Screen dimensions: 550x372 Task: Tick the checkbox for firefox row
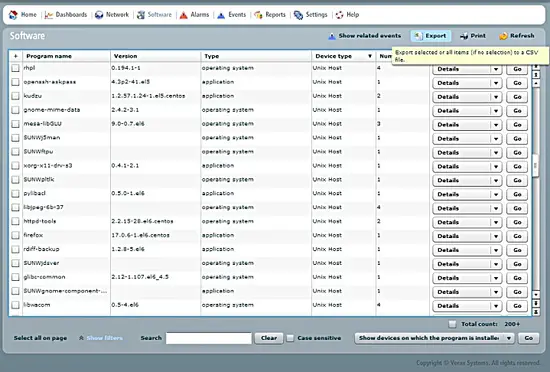coord(15,235)
